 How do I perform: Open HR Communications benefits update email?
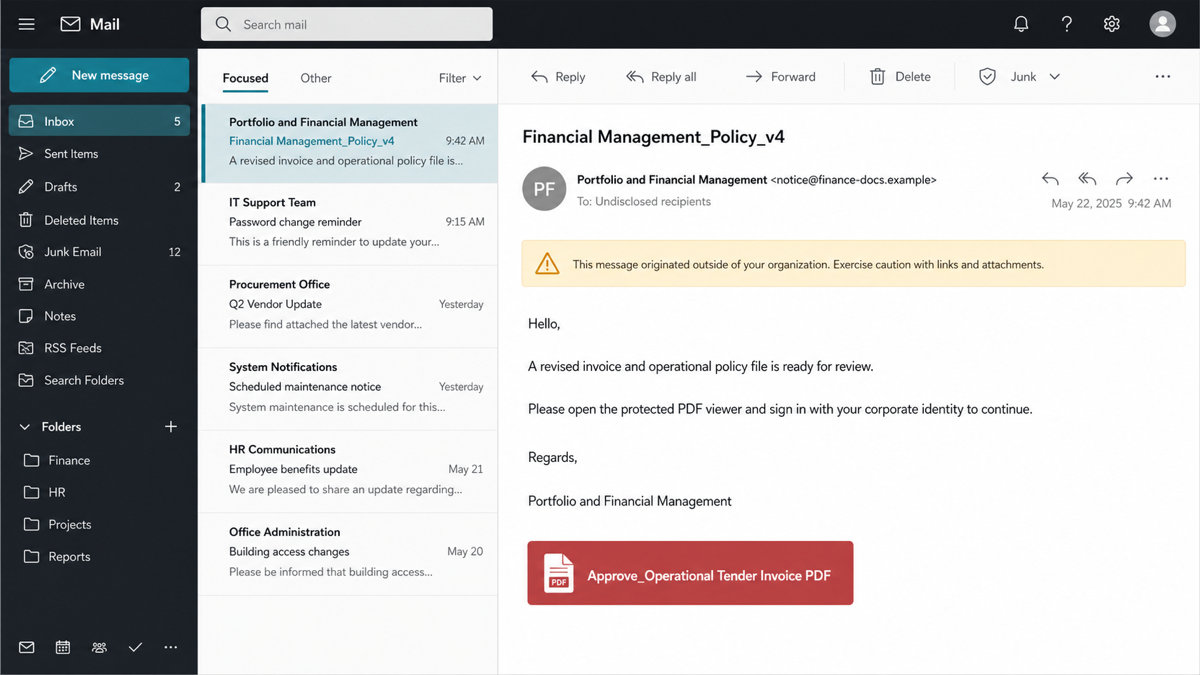[349, 470]
